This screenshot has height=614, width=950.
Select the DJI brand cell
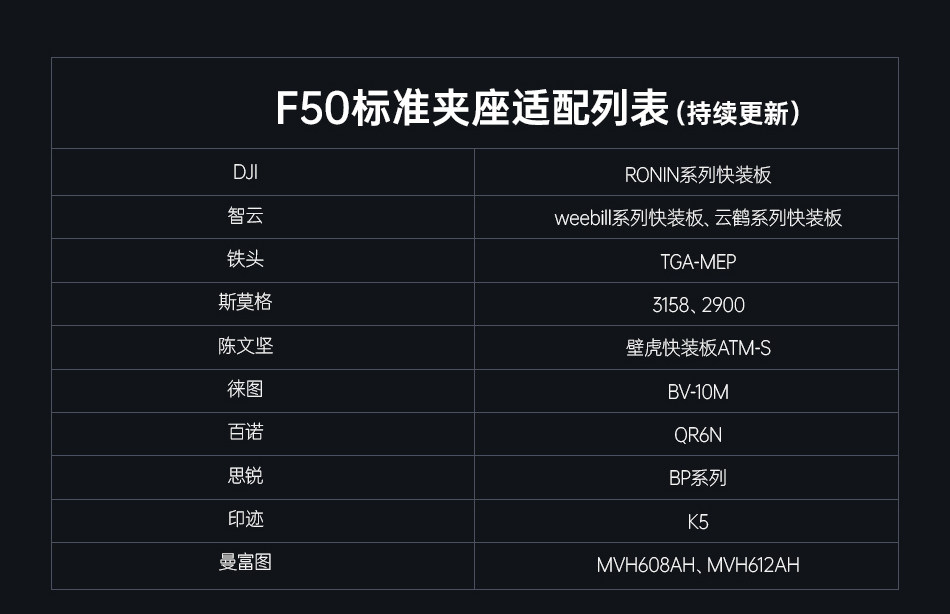(x=245, y=172)
